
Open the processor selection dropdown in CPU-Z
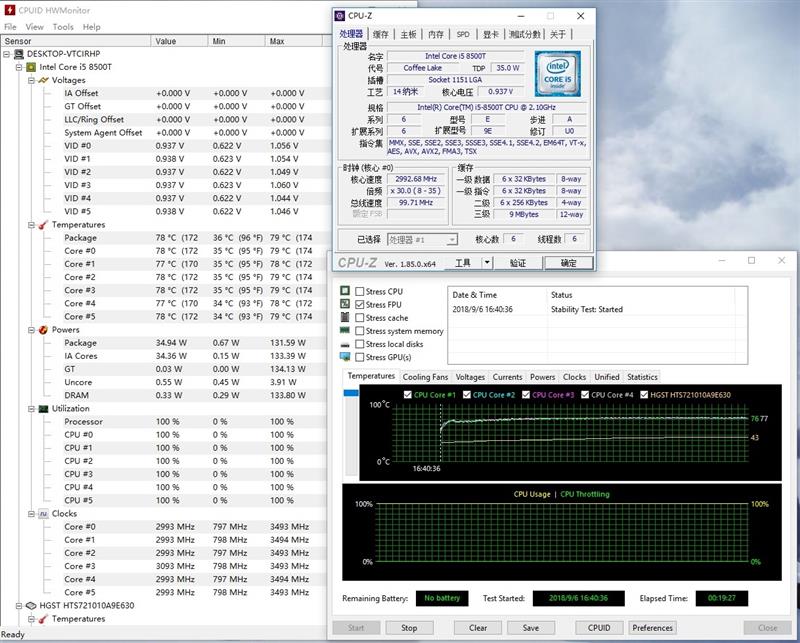click(451, 240)
